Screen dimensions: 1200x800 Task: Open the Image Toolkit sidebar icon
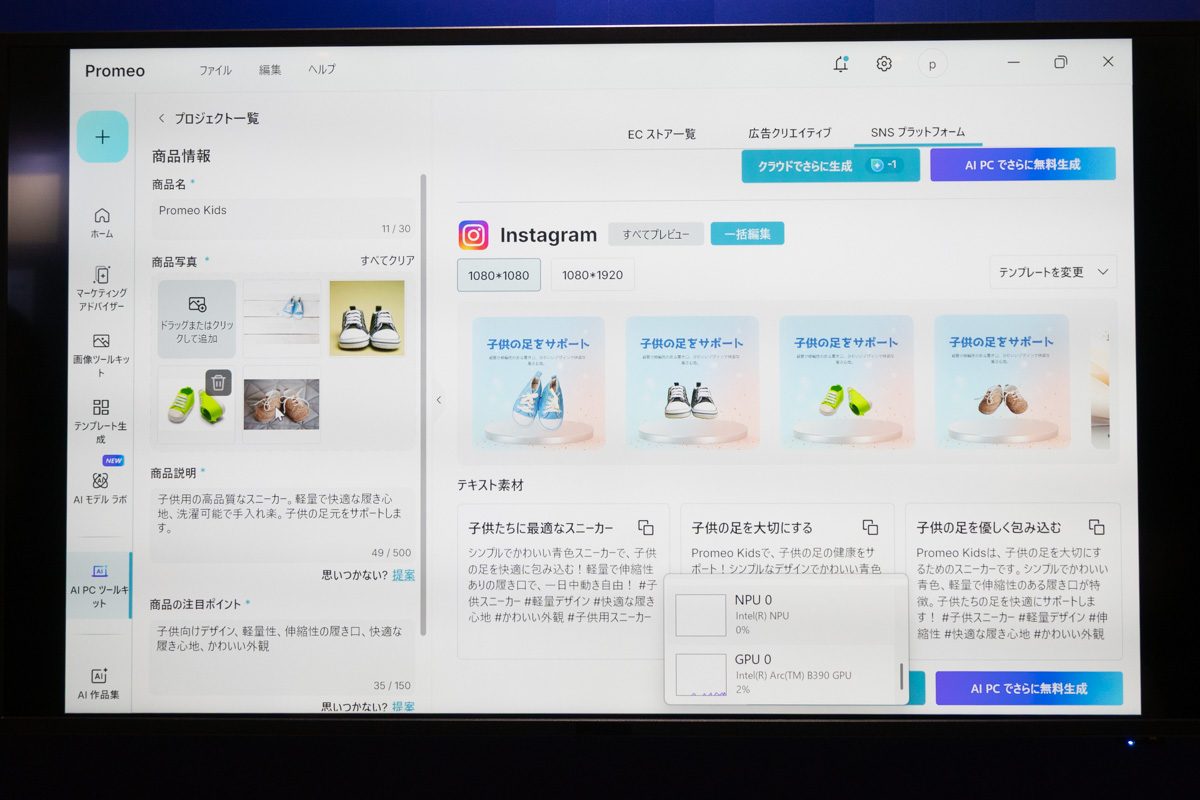pyautogui.click(x=102, y=348)
